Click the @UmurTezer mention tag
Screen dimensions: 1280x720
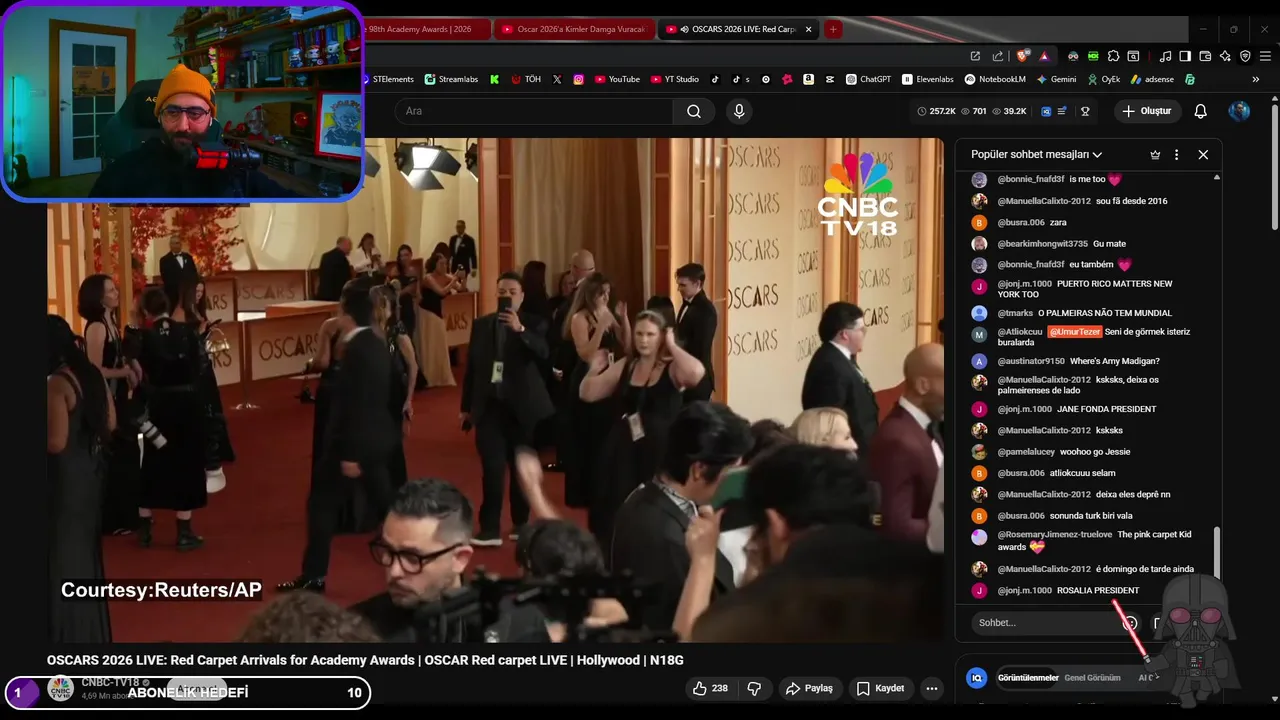click(1075, 332)
